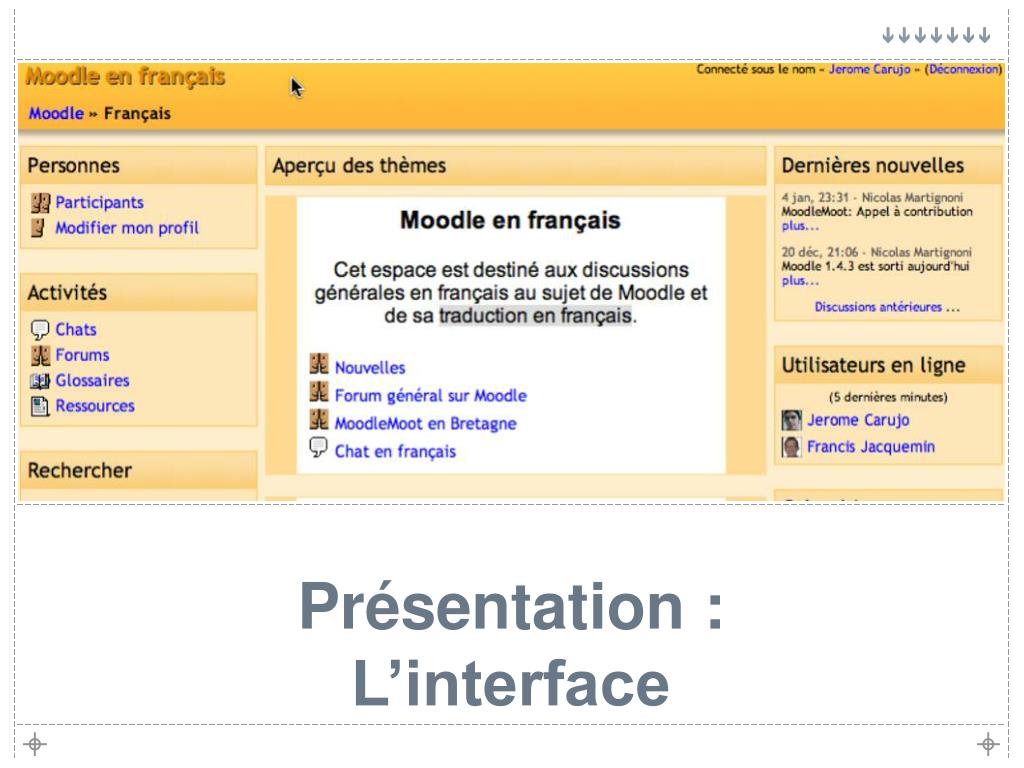Image resolution: width=1024 pixels, height=768 pixels.
Task: Click icon beside MoodleMoot en Bretagne
Action: 319,420
